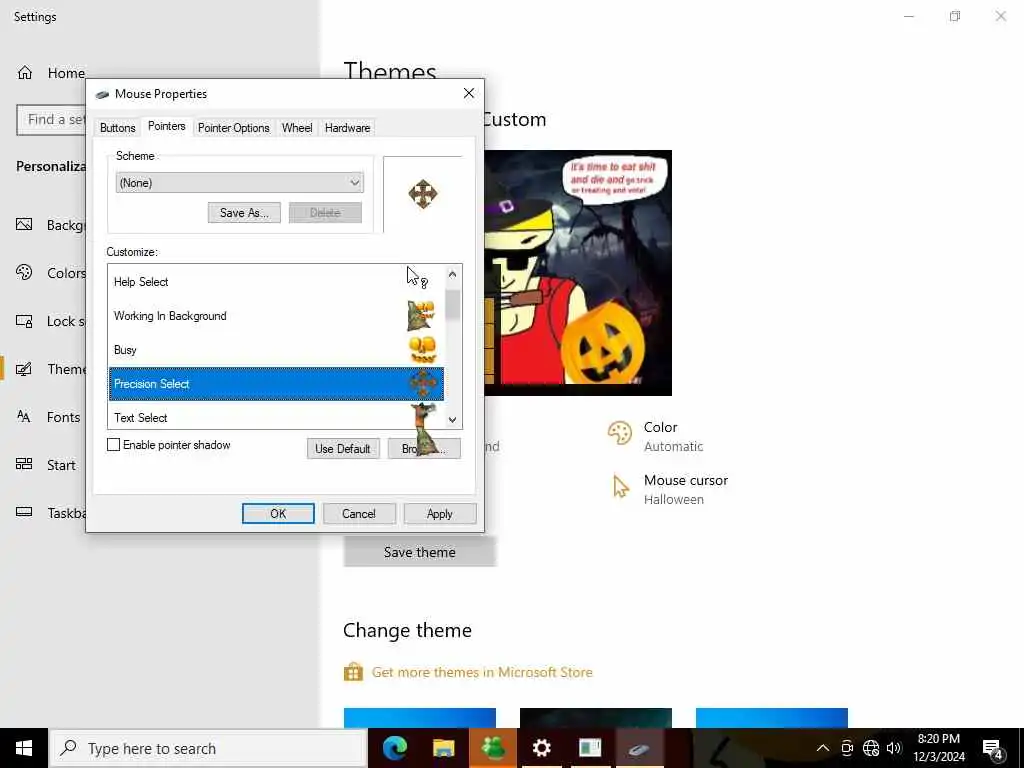The width and height of the screenshot is (1024, 768).
Task: Open Taskbar settings in sidebar
Action: (51, 513)
